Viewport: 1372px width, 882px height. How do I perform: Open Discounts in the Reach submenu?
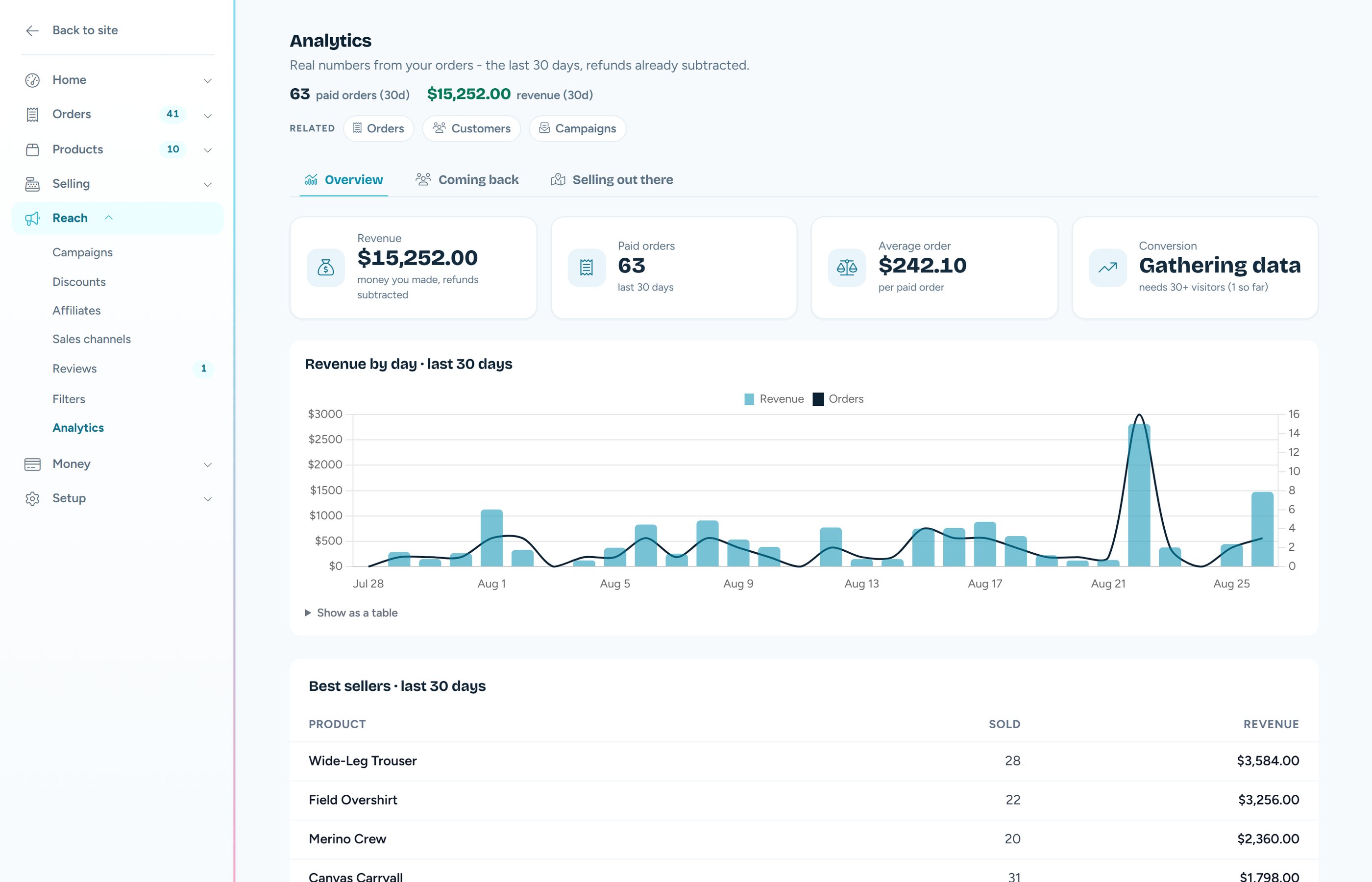(x=79, y=282)
